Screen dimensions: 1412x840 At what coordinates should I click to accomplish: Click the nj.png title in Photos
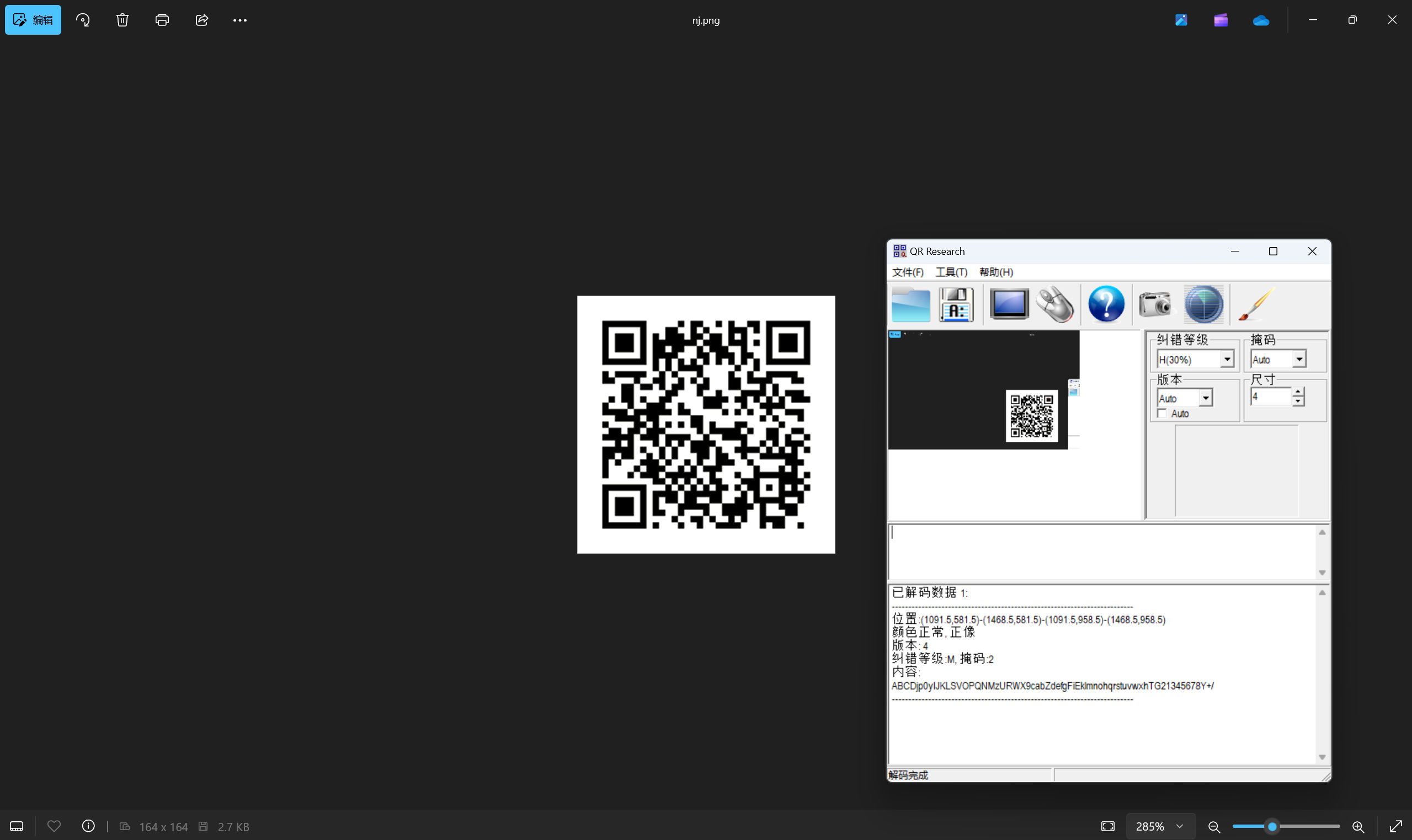coord(706,20)
